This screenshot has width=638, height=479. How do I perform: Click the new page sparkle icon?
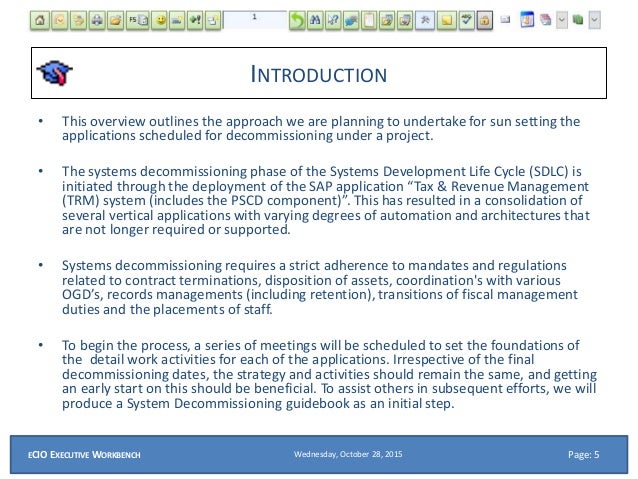pyautogui.click(x=213, y=20)
